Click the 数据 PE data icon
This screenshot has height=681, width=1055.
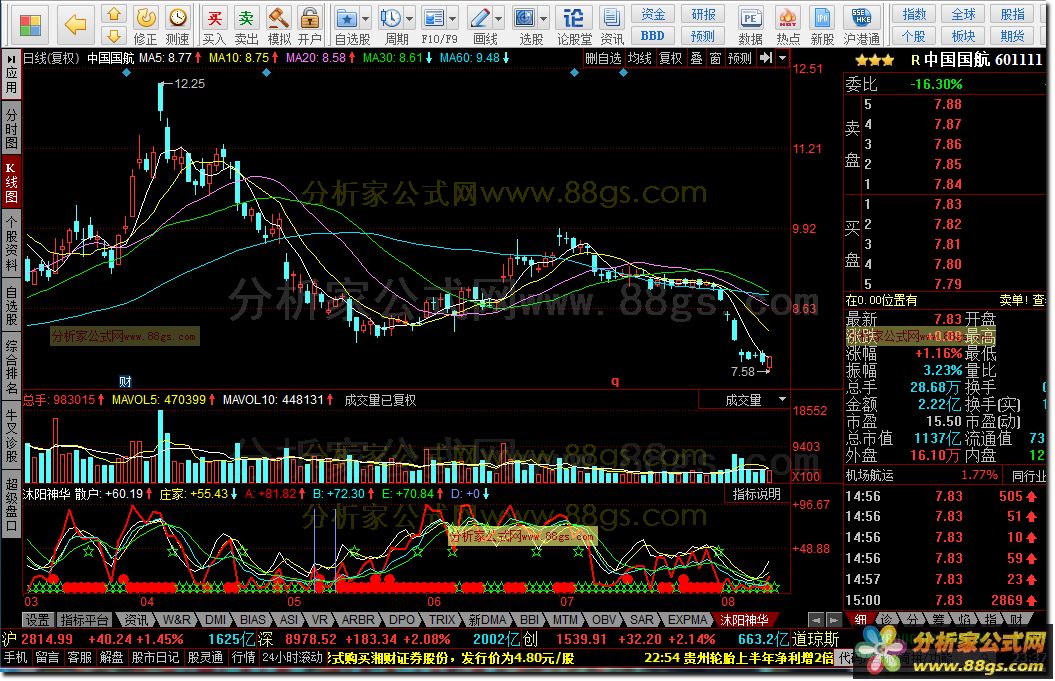click(x=750, y=26)
